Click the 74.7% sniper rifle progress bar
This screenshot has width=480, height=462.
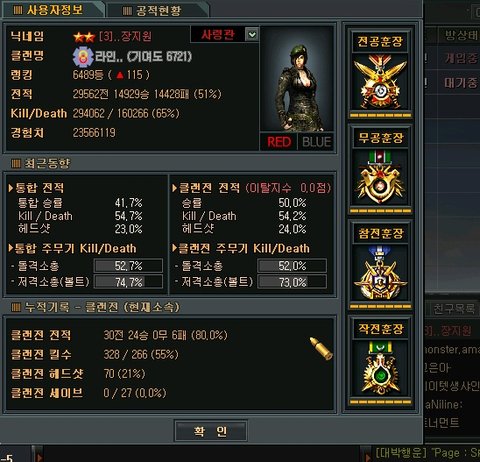[129, 282]
